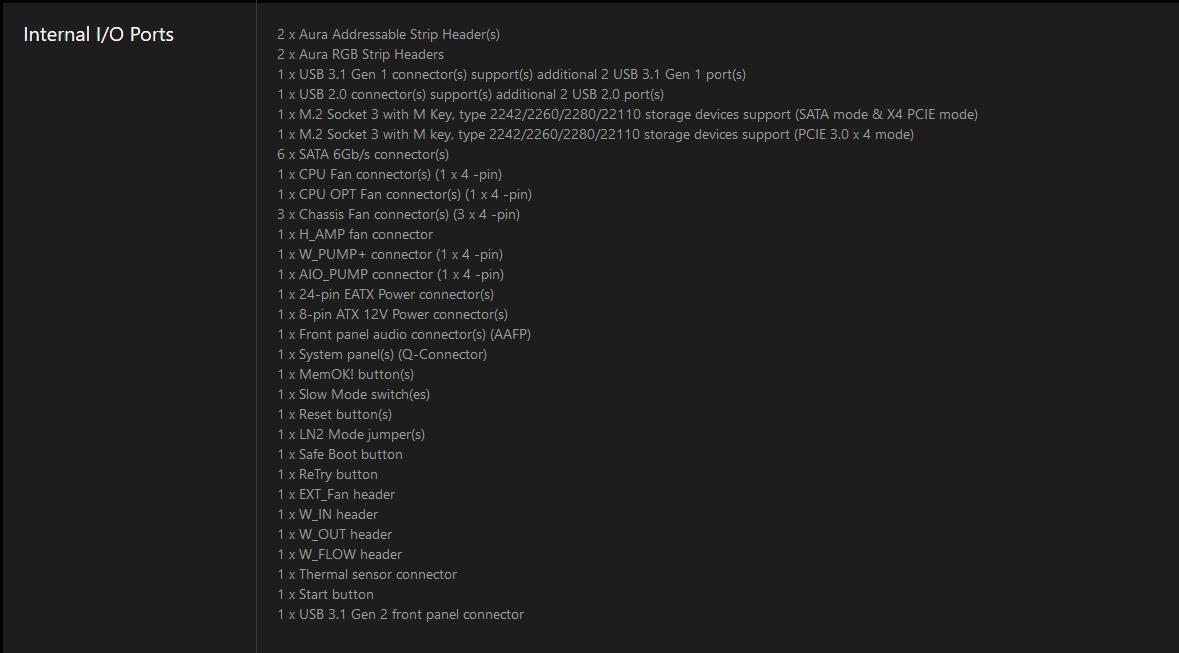Screen dimensions: 1179x653
Task: Select the USB 3.1 Gen 1 connector line
Action: [x=511, y=74]
